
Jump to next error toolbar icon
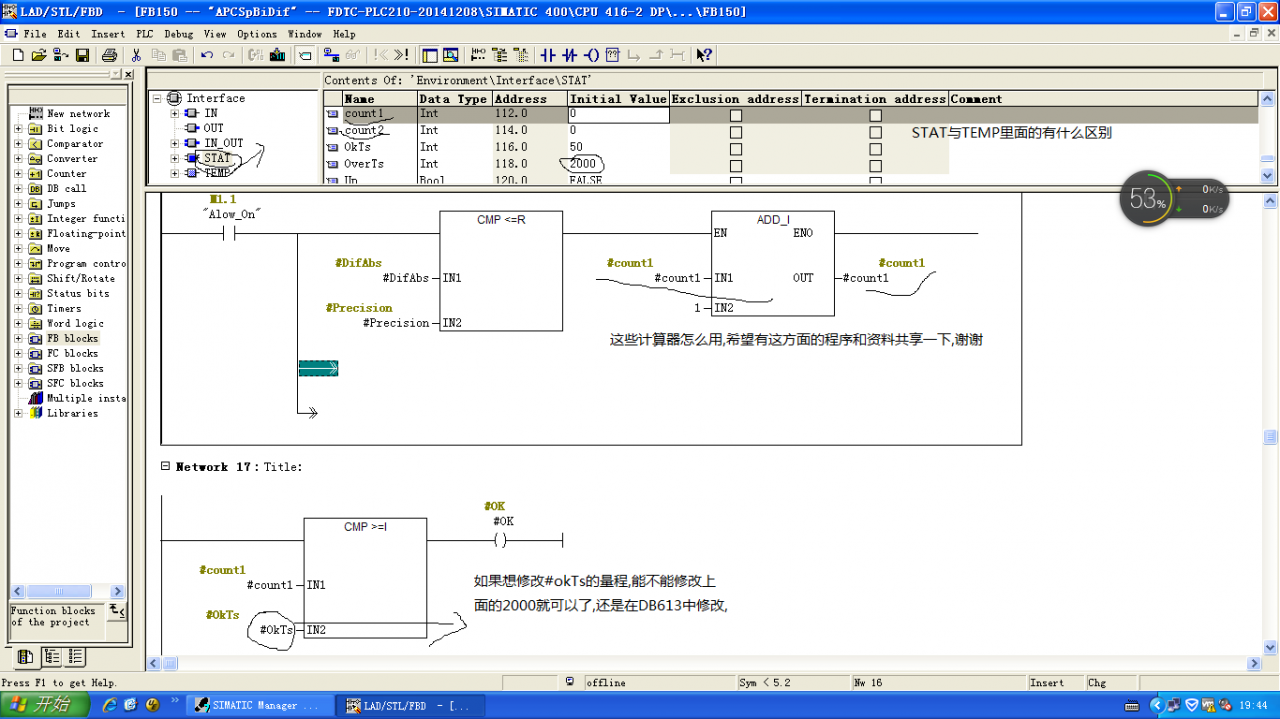tap(401, 55)
